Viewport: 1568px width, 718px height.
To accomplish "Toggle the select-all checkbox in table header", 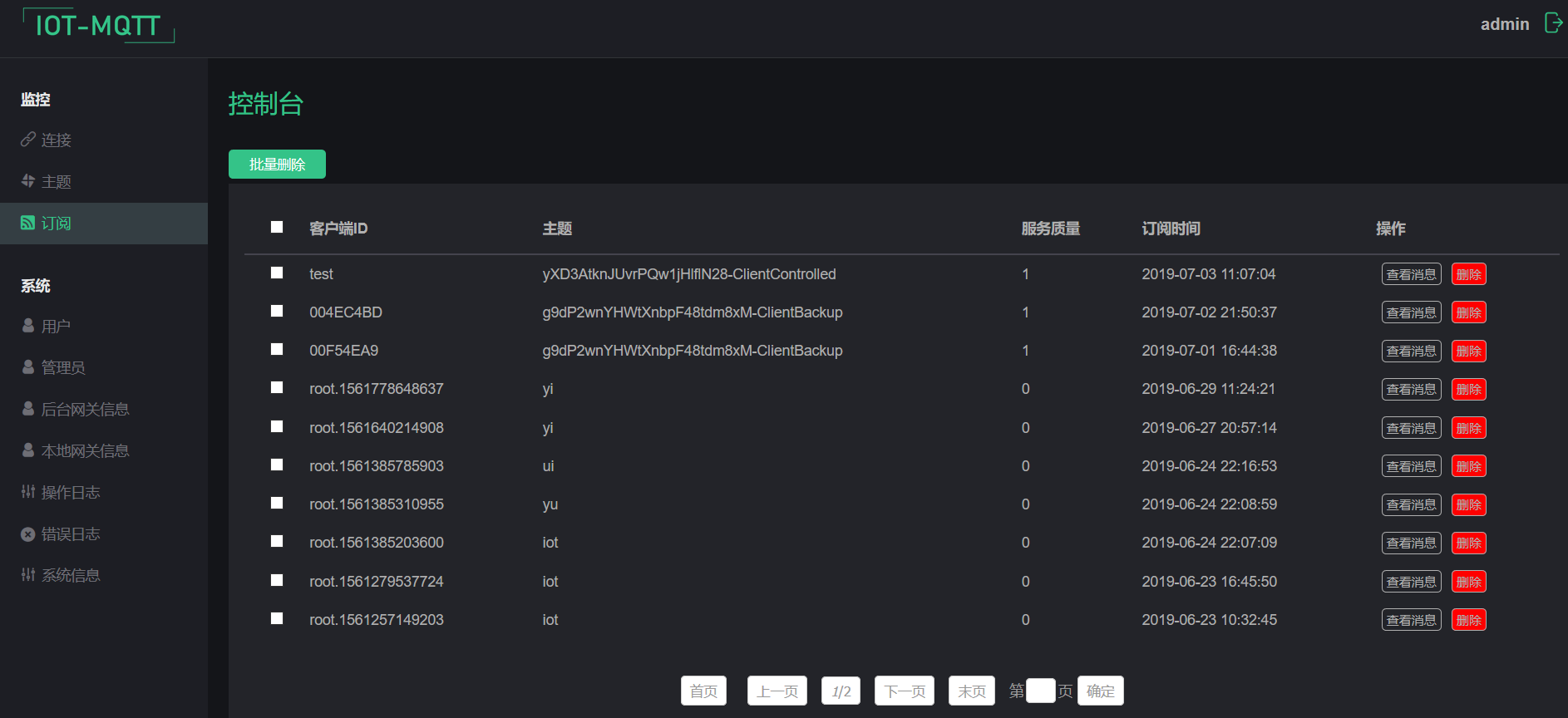I will [277, 228].
